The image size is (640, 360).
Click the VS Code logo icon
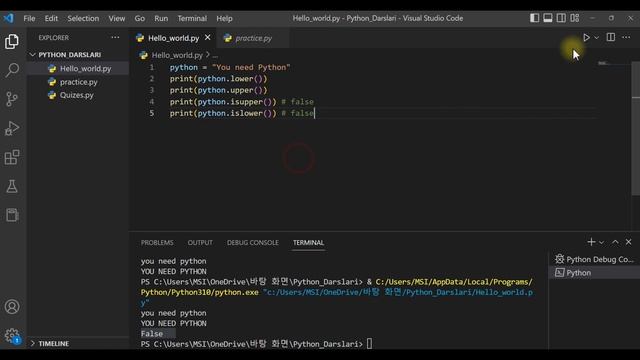click(x=9, y=18)
